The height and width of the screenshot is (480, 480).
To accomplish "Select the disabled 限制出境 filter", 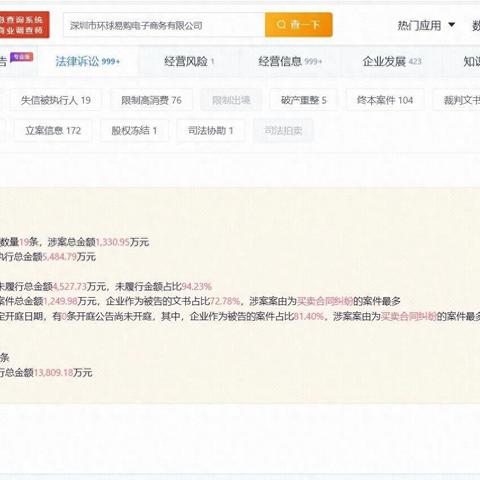I will click(231, 100).
